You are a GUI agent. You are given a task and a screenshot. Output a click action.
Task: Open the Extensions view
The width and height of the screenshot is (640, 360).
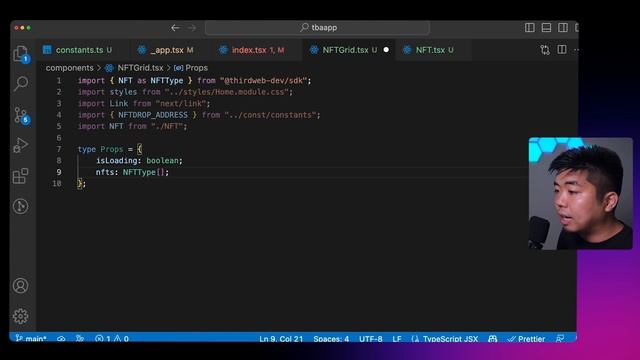20,176
